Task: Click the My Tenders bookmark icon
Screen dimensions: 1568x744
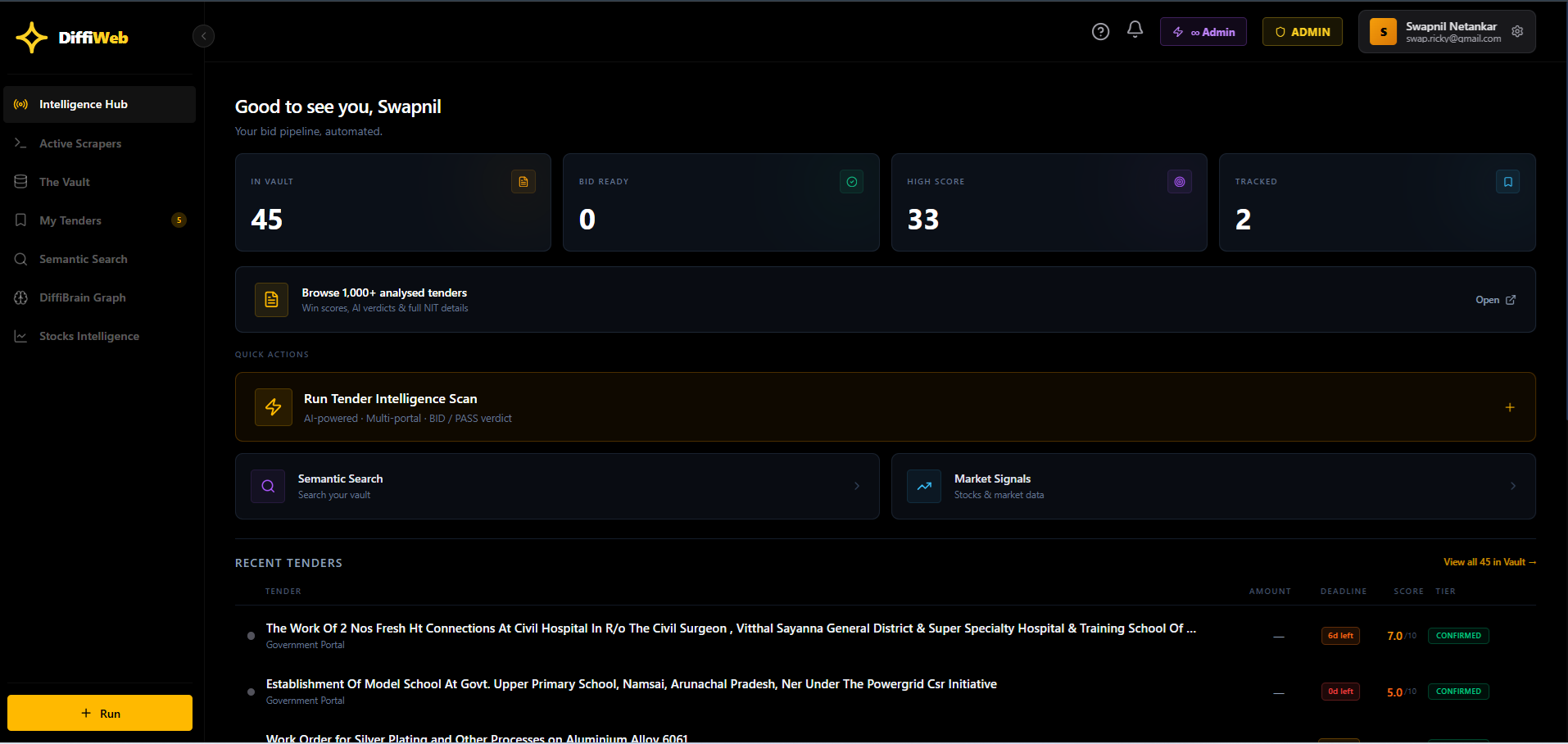Action: [x=21, y=220]
